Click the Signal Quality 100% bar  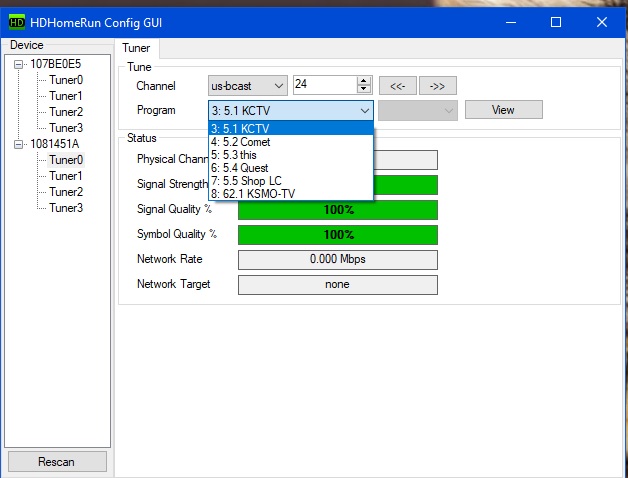338,210
